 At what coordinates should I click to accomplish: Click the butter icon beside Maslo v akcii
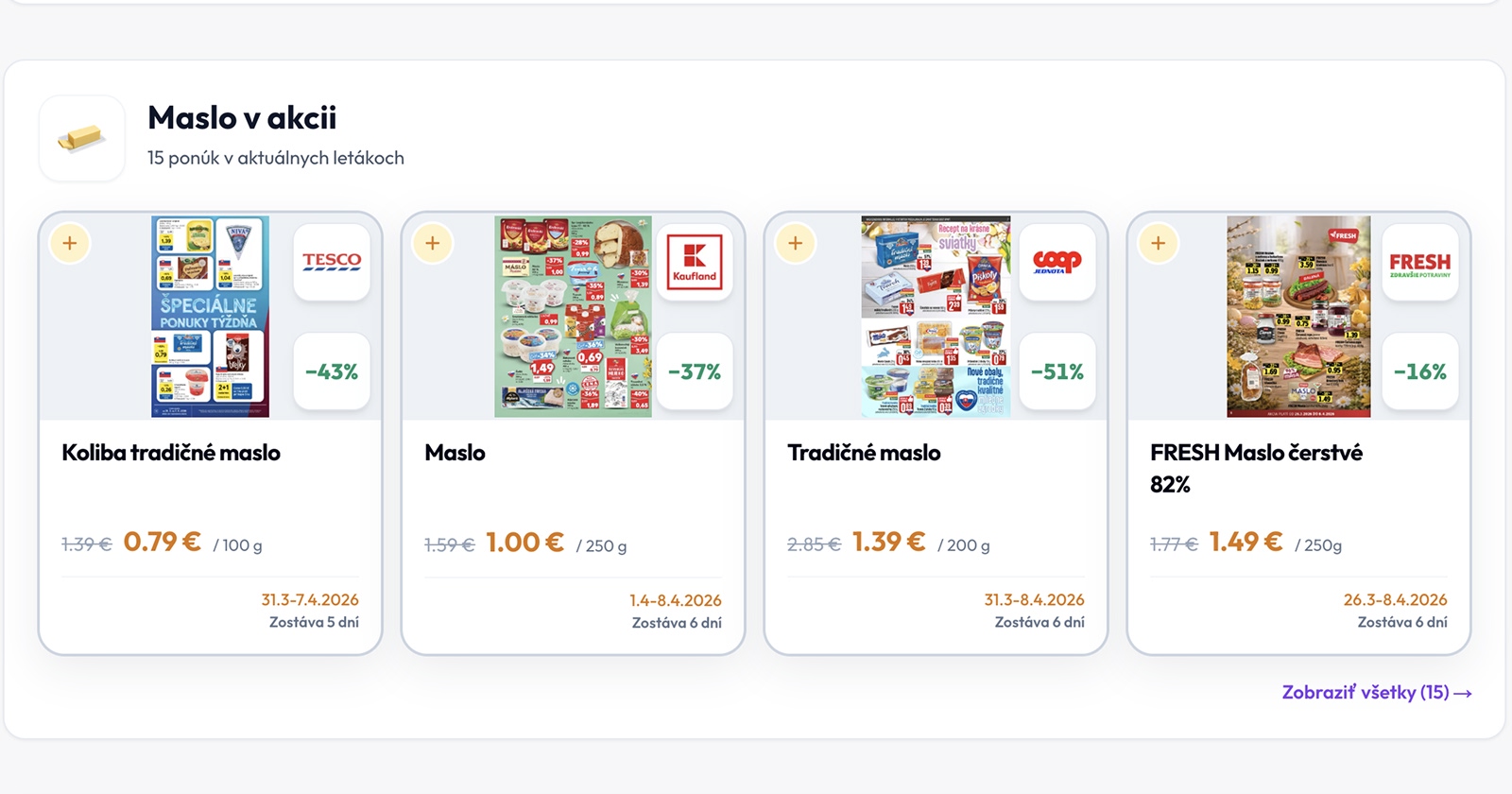82,139
